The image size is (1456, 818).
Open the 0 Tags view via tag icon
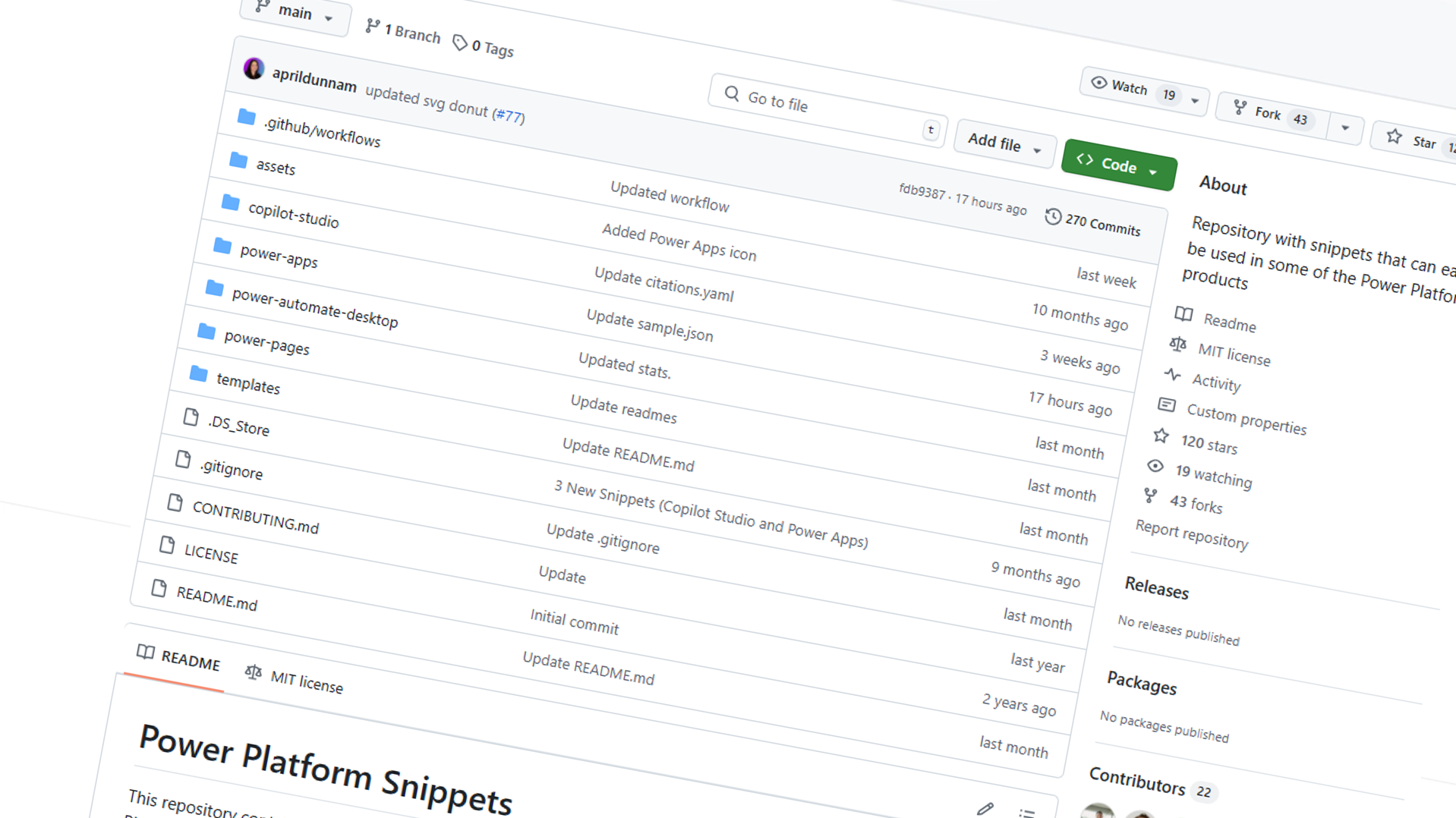pos(460,43)
